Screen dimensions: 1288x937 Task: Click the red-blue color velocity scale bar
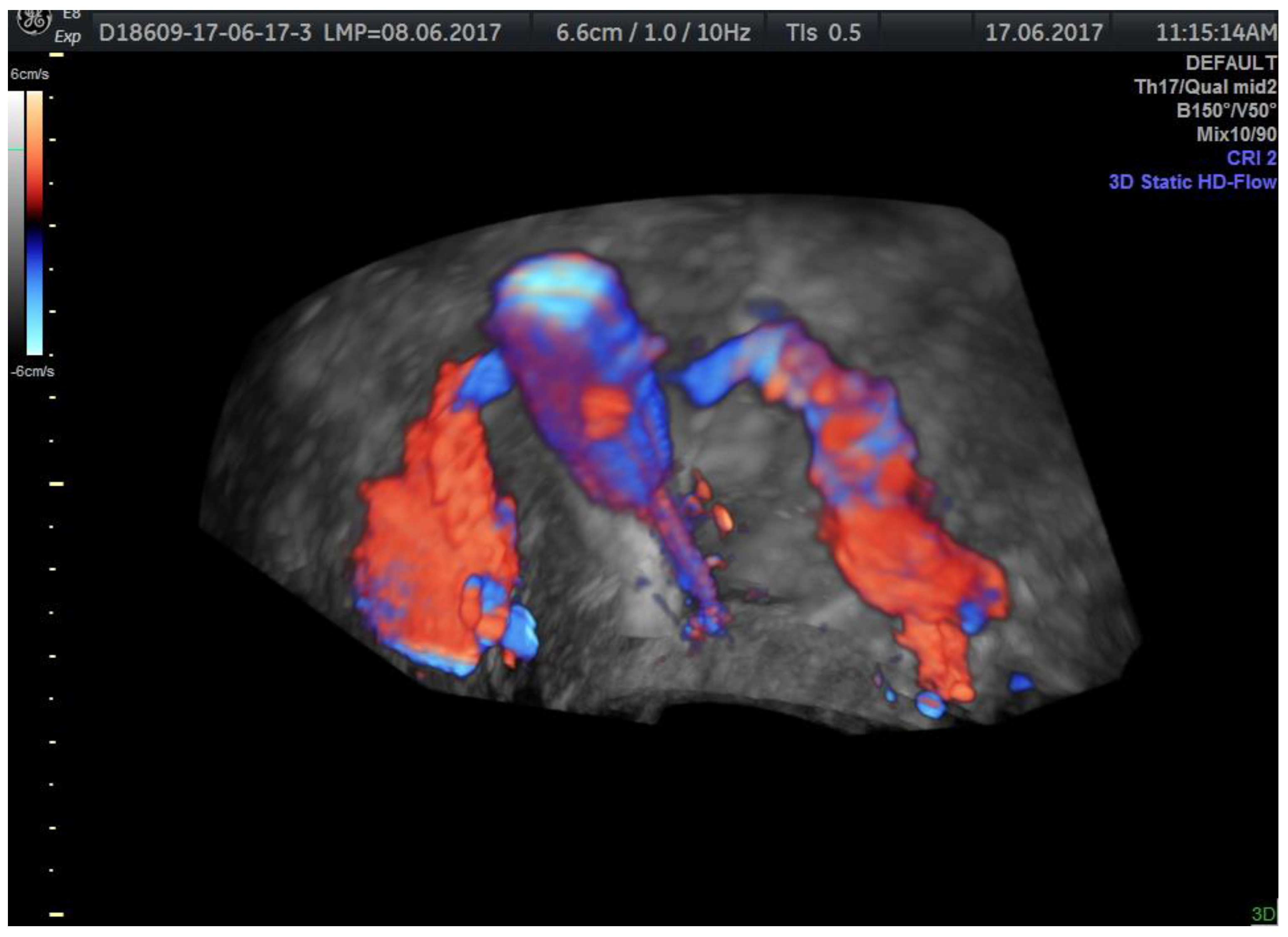pos(35,223)
